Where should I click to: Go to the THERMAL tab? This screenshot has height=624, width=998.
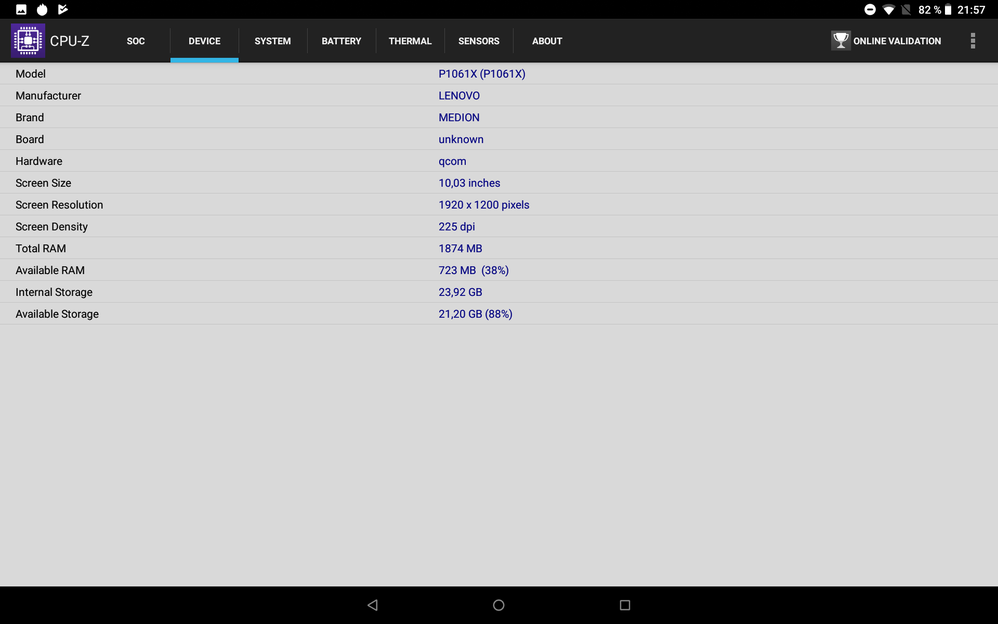point(410,41)
